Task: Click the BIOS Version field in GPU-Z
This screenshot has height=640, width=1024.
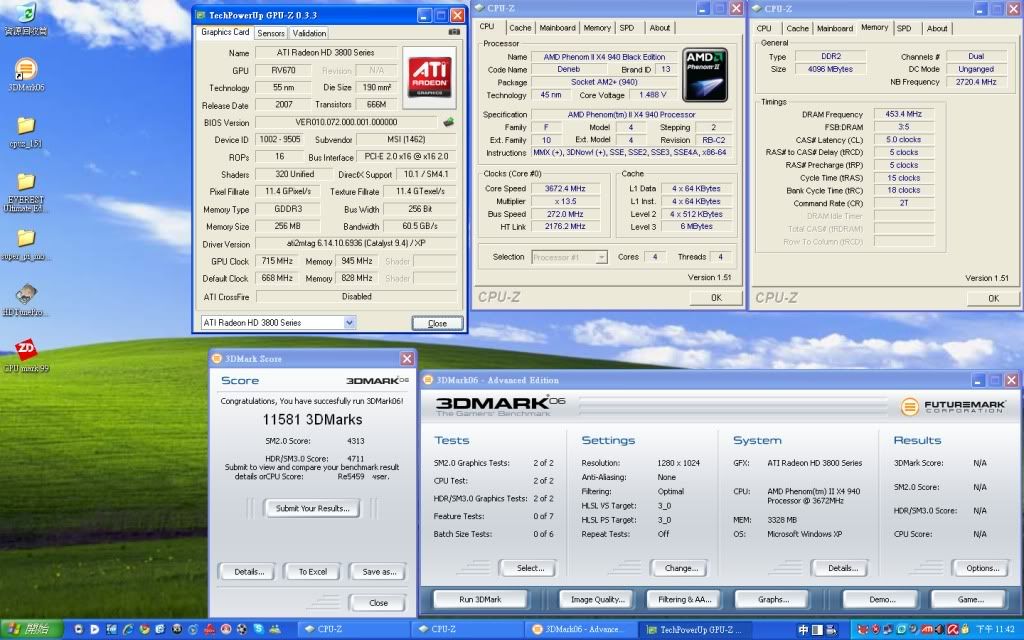Action: (345, 122)
